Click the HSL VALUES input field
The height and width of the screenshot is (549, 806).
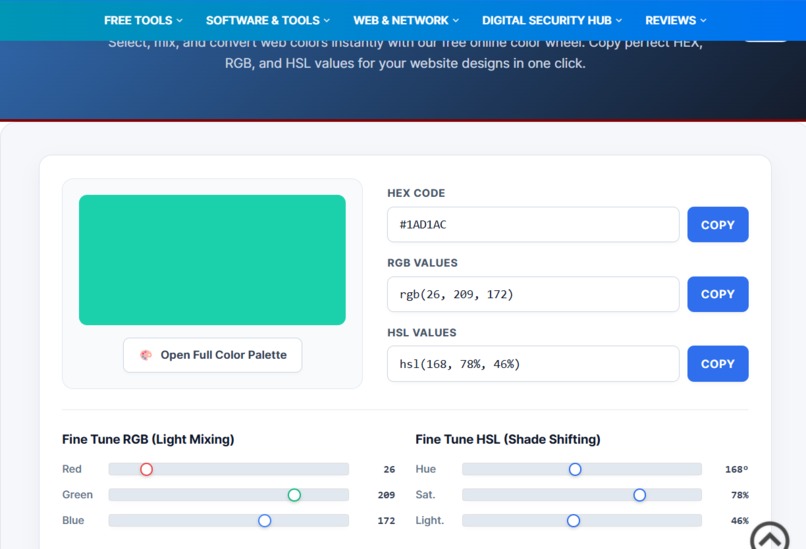533,364
